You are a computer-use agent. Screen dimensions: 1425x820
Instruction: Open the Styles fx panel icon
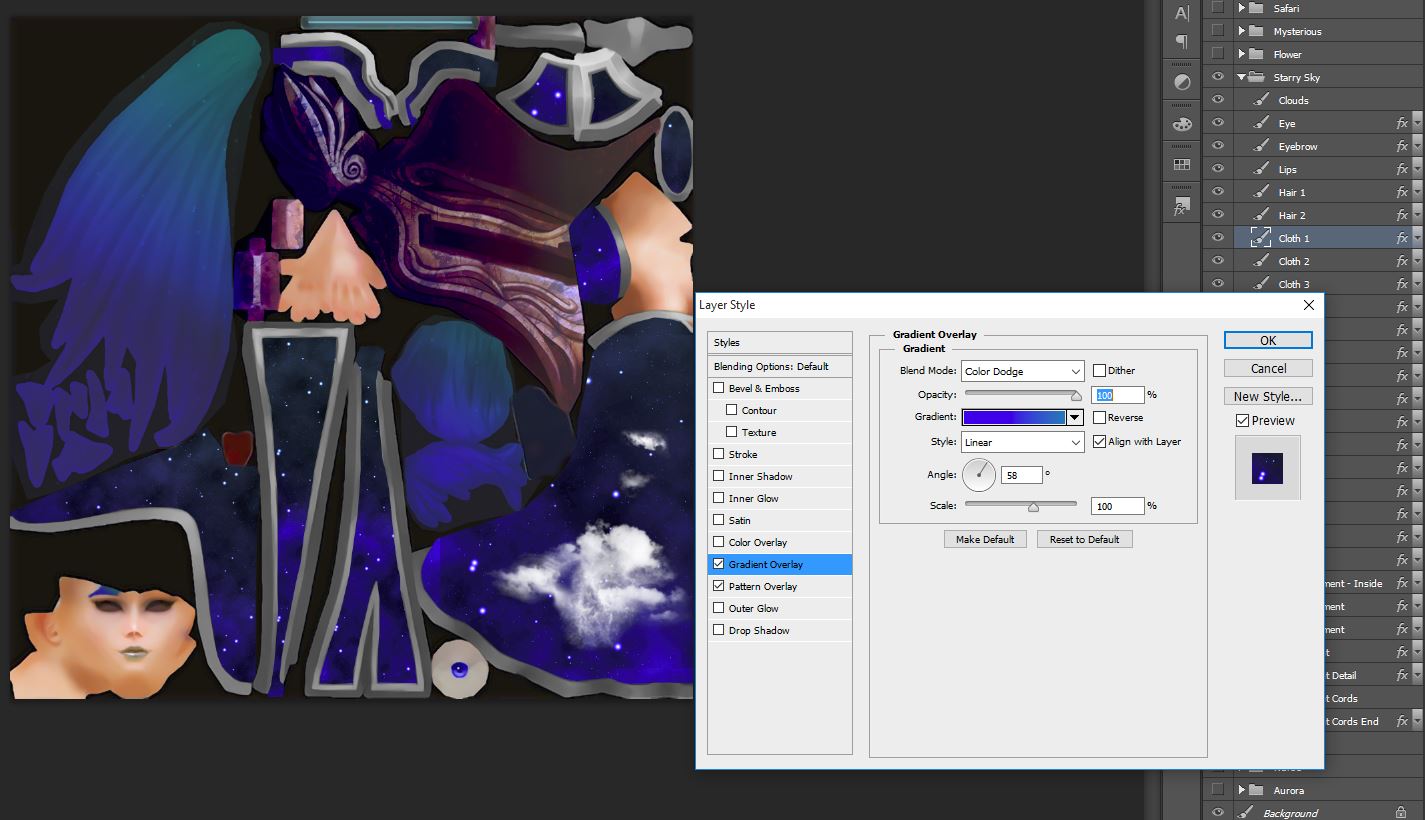(1182, 207)
